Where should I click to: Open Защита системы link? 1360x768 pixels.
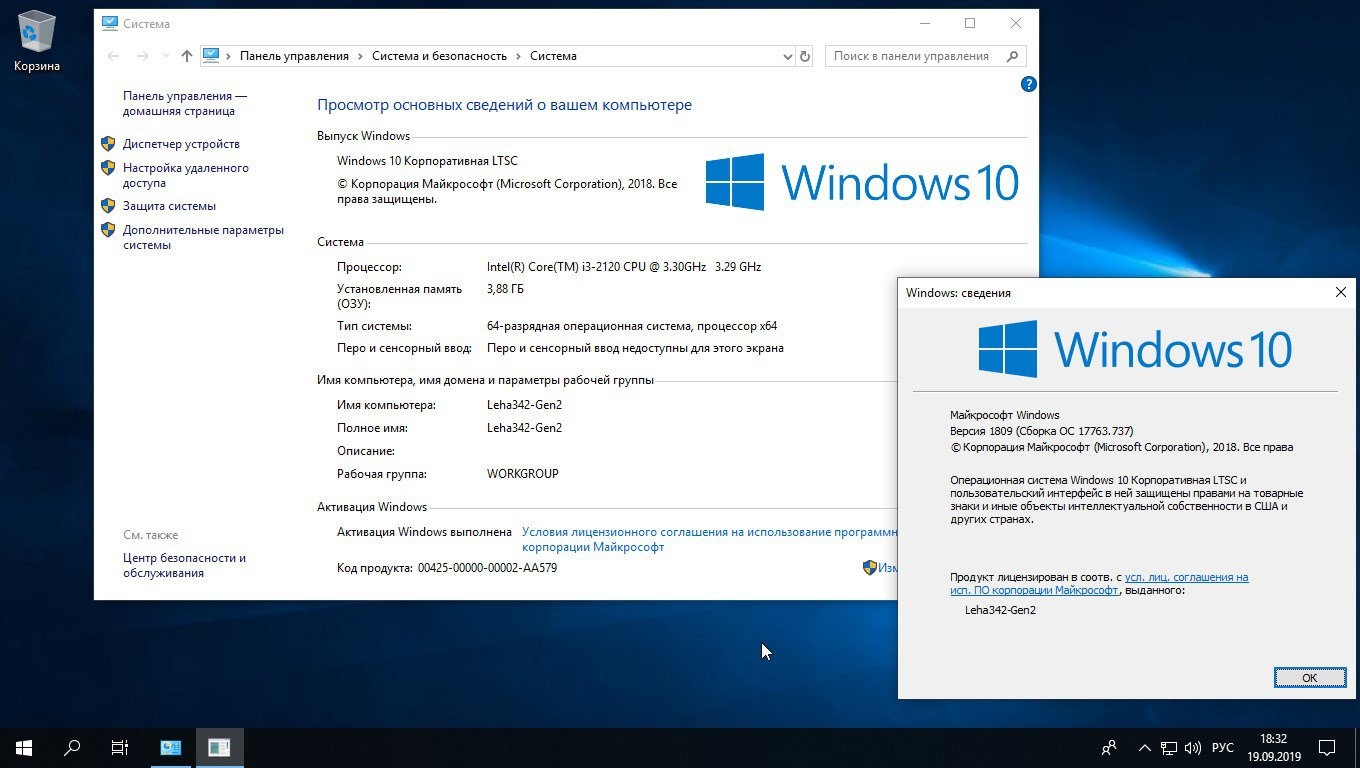tap(169, 206)
